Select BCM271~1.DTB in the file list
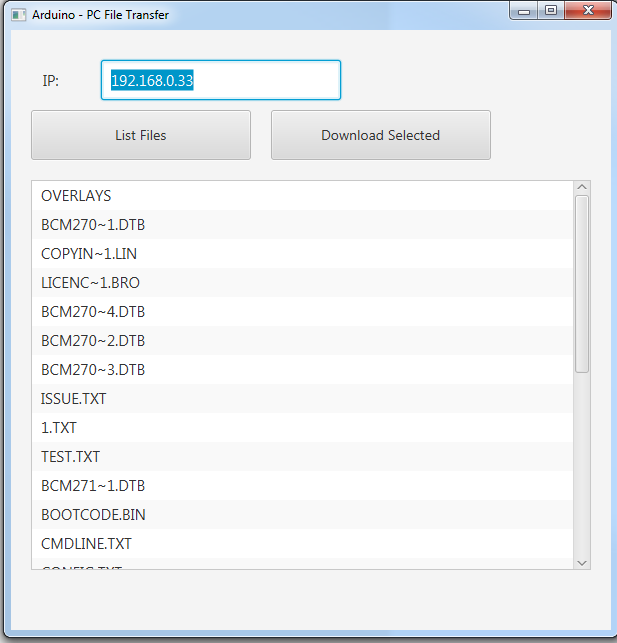Image resolution: width=617 pixels, height=643 pixels. tap(302, 486)
